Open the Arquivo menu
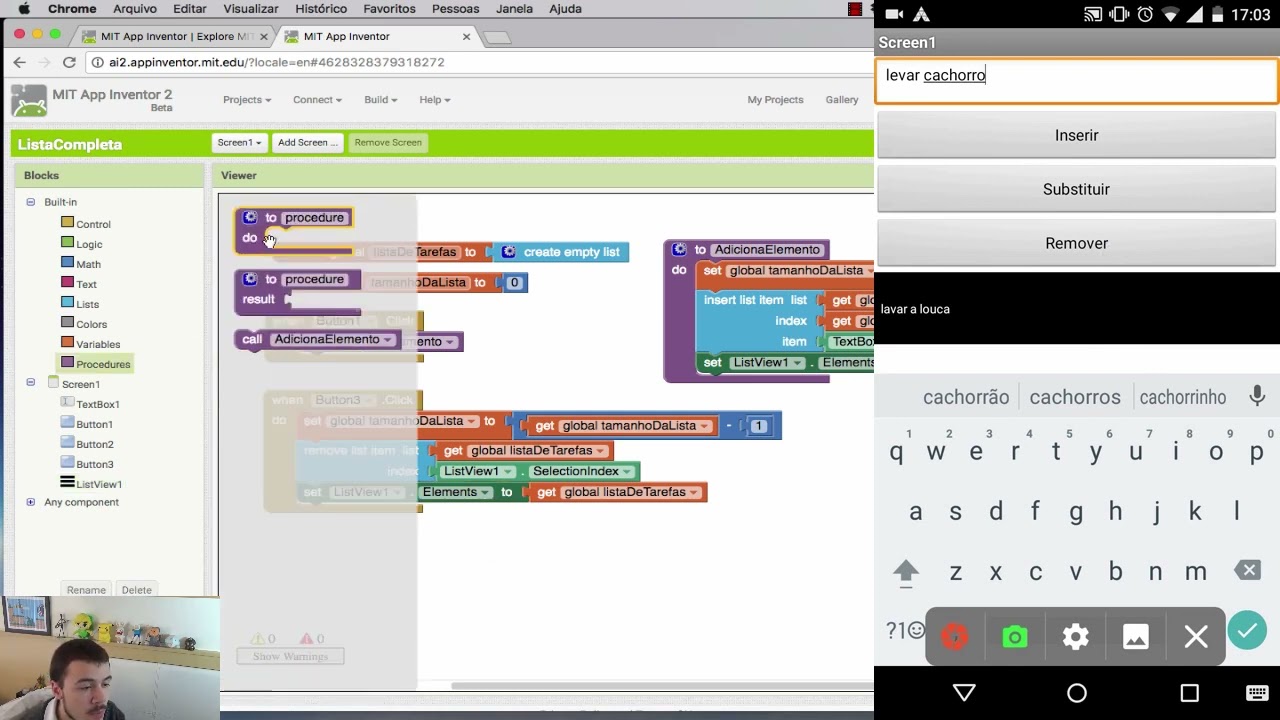The width and height of the screenshot is (1280, 720). coord(134,9)
